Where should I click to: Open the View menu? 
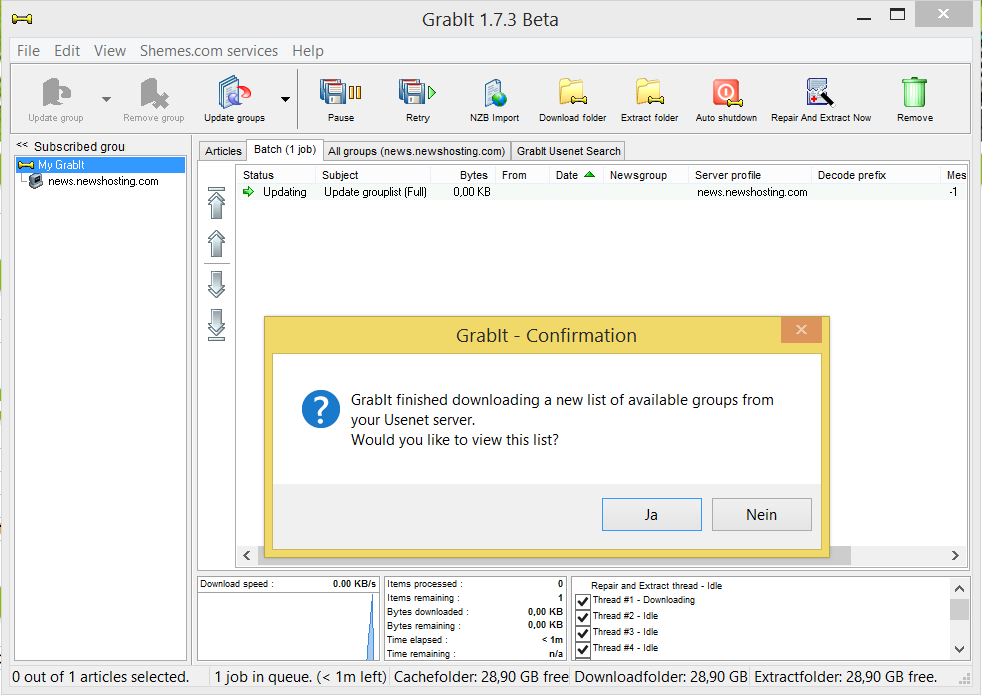(110, 51)
